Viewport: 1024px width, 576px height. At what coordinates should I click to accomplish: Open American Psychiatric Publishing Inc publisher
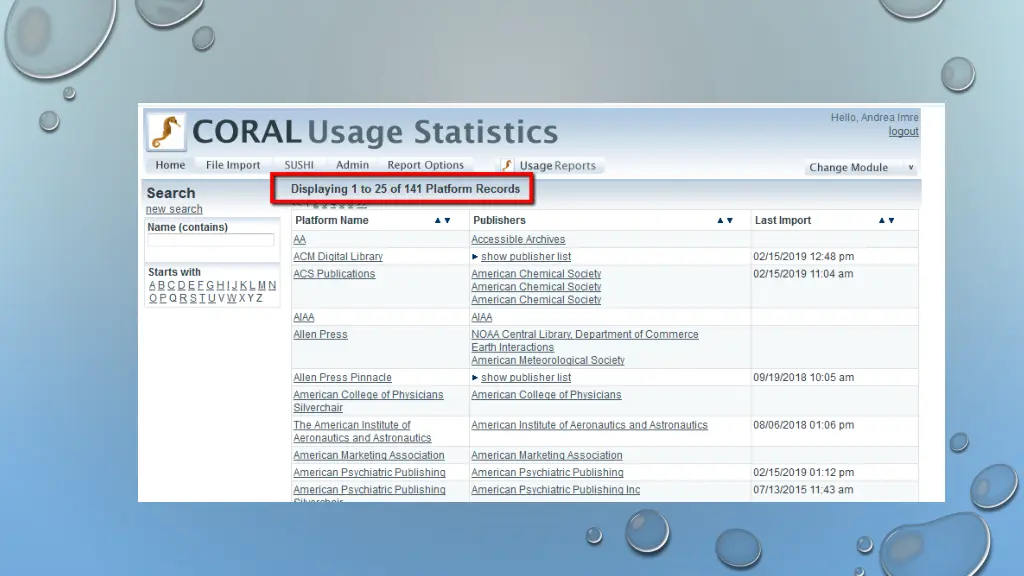[x=556, y=490]
